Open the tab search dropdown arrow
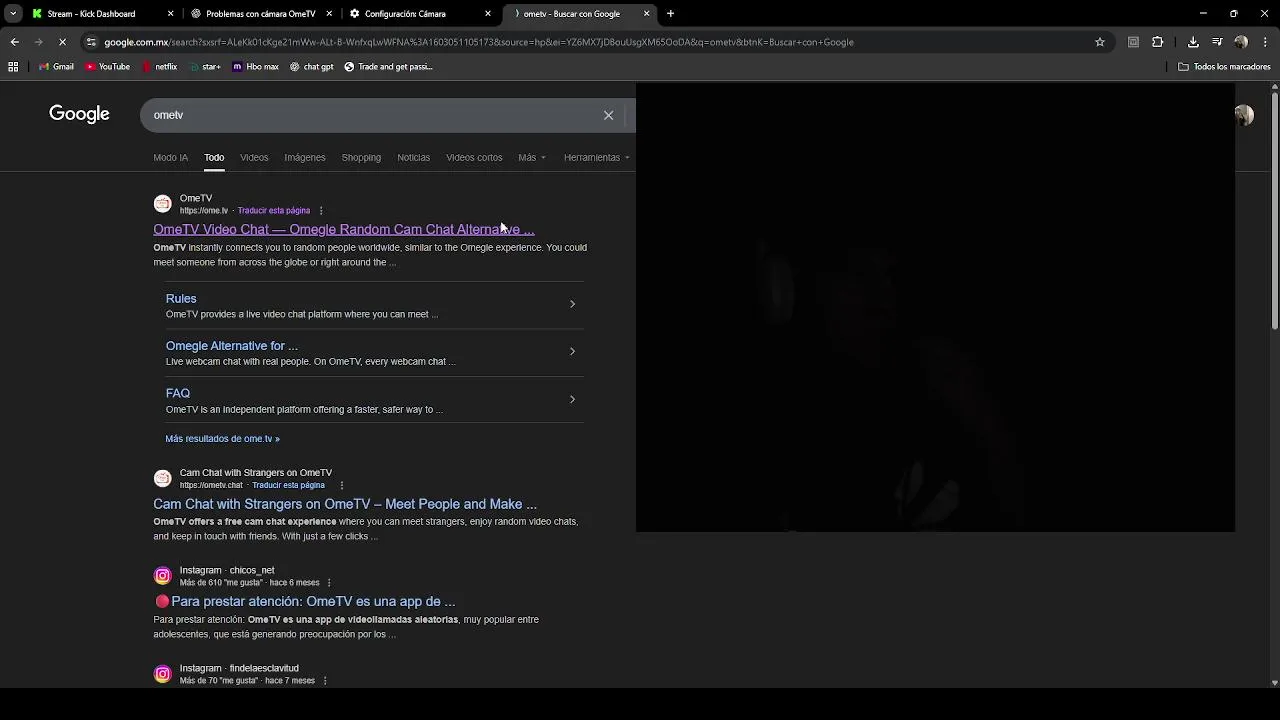Screen dimensions: 1280x720 (13, 14)
